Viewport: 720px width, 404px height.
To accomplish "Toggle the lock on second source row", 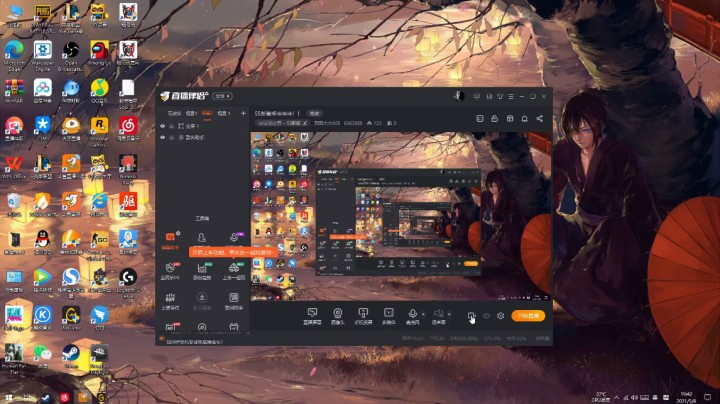I will [172, 137].
